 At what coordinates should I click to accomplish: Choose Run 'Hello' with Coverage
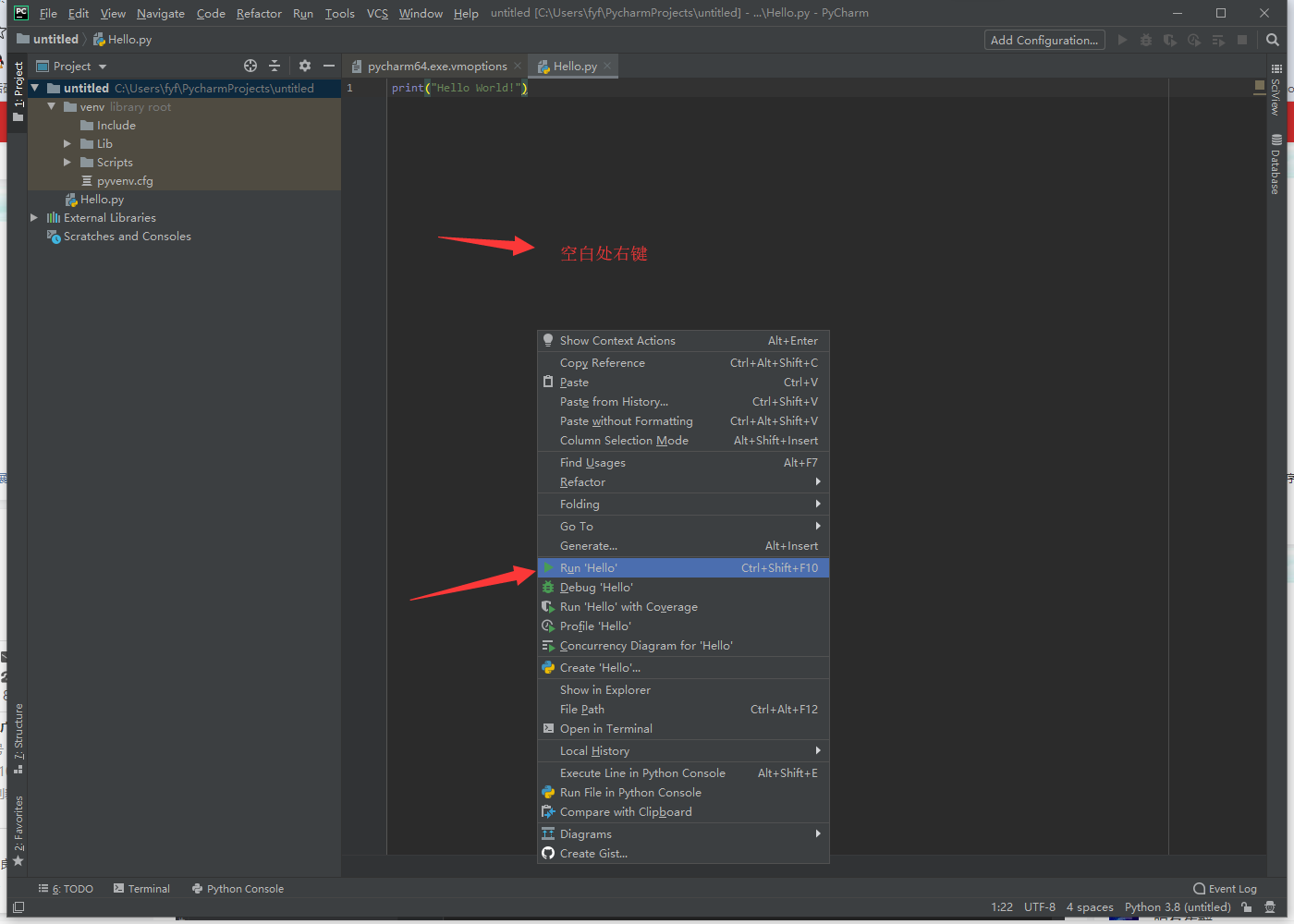(x=683, y=606)
